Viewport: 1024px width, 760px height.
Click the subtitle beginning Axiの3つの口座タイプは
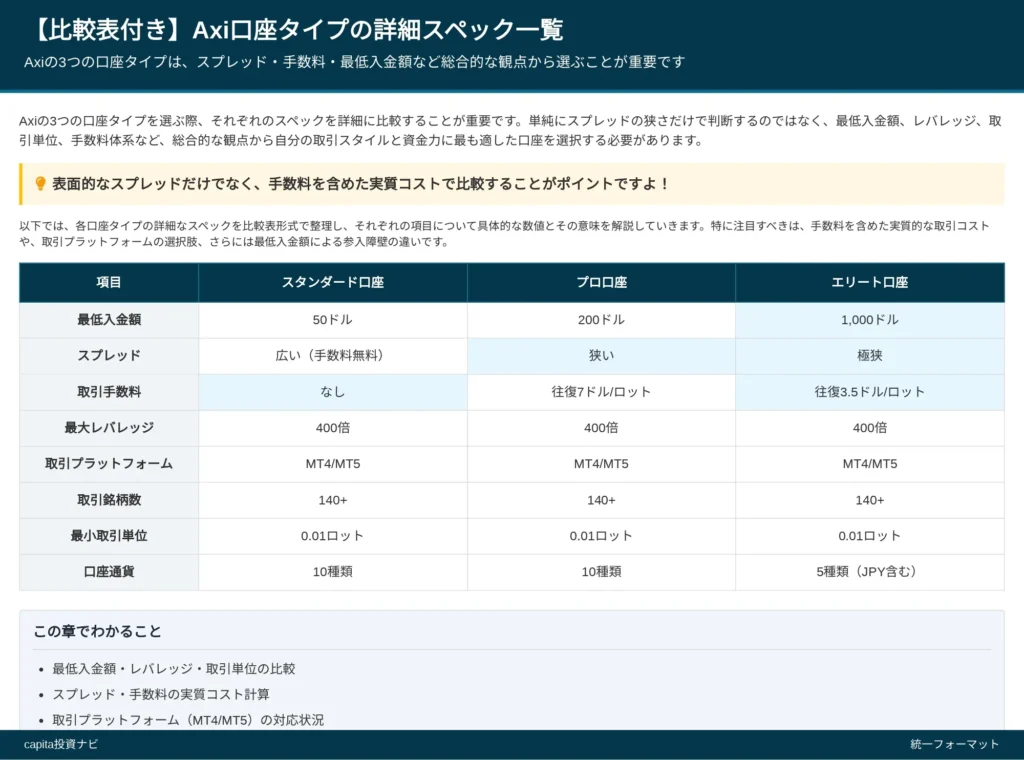[x=355, y=62]
